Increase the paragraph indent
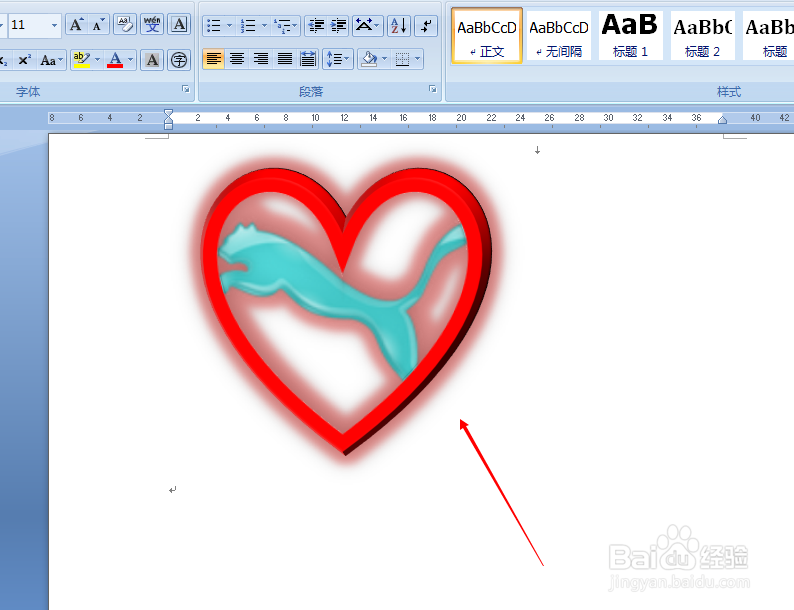Viewport: 794px width, 610px height. pyautogui.click(x=338, y=25)
